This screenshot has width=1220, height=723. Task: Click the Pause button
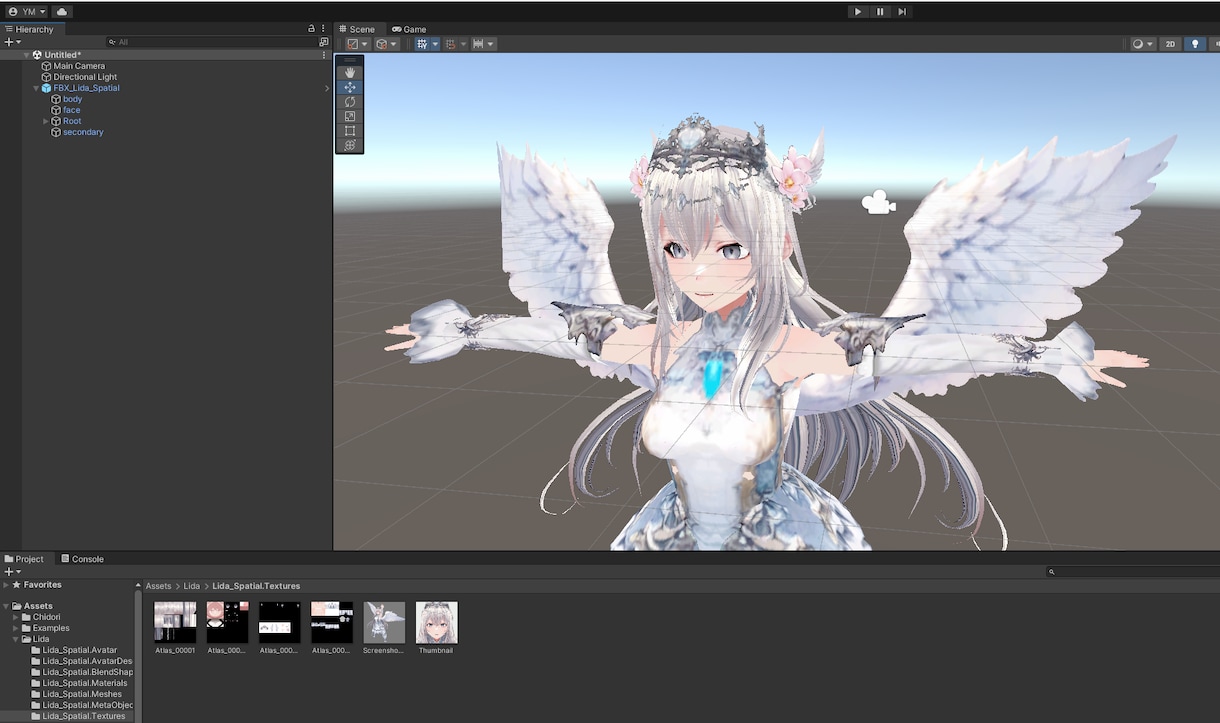click(x=880, y=12)
